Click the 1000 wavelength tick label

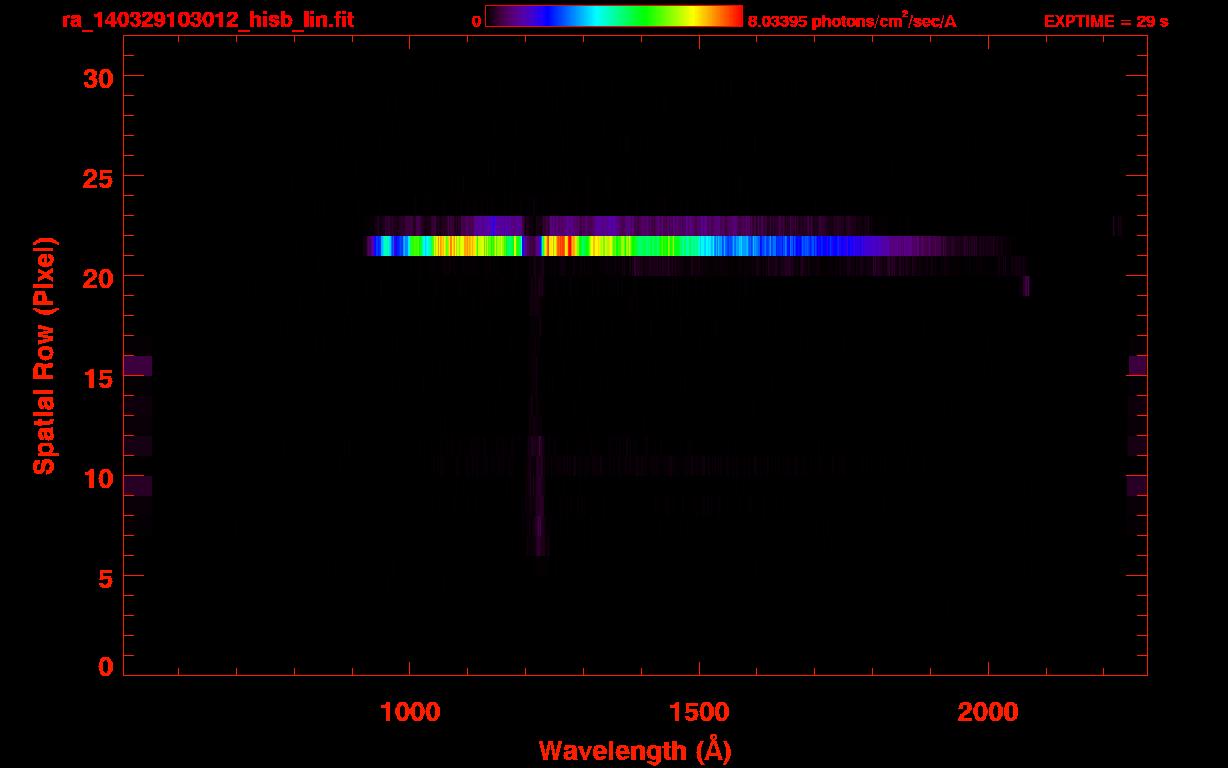pyautogui.click(x=410, y=712)
